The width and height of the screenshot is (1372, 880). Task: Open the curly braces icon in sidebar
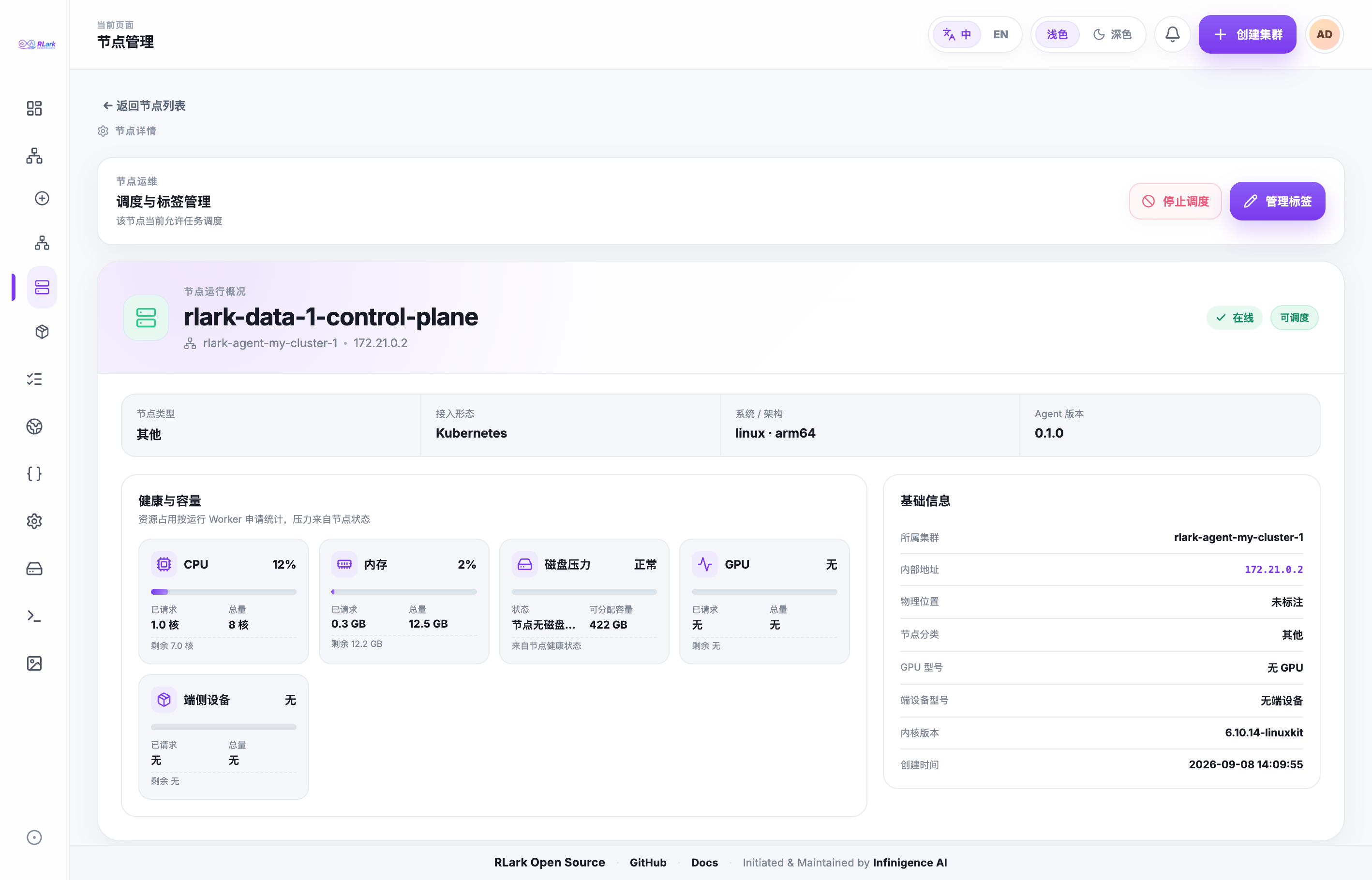tap(34, 474)
